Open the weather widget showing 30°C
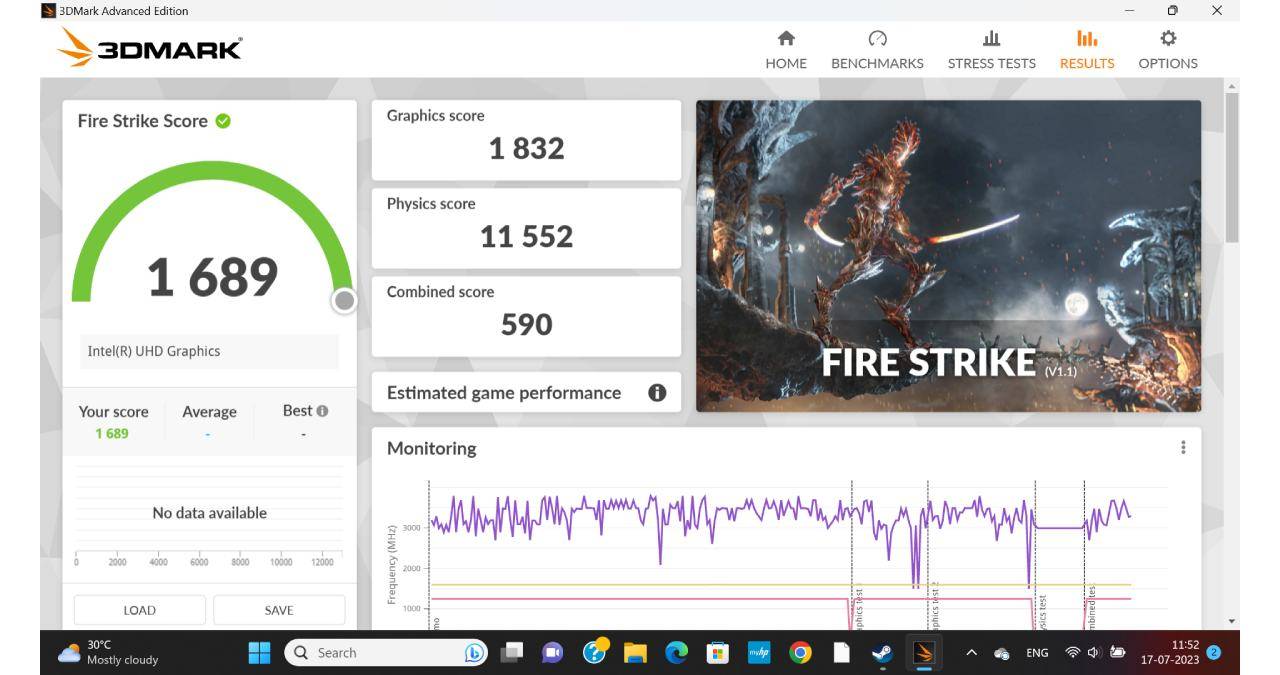Viewport: 1280px width, 675px height. [110, 653]
